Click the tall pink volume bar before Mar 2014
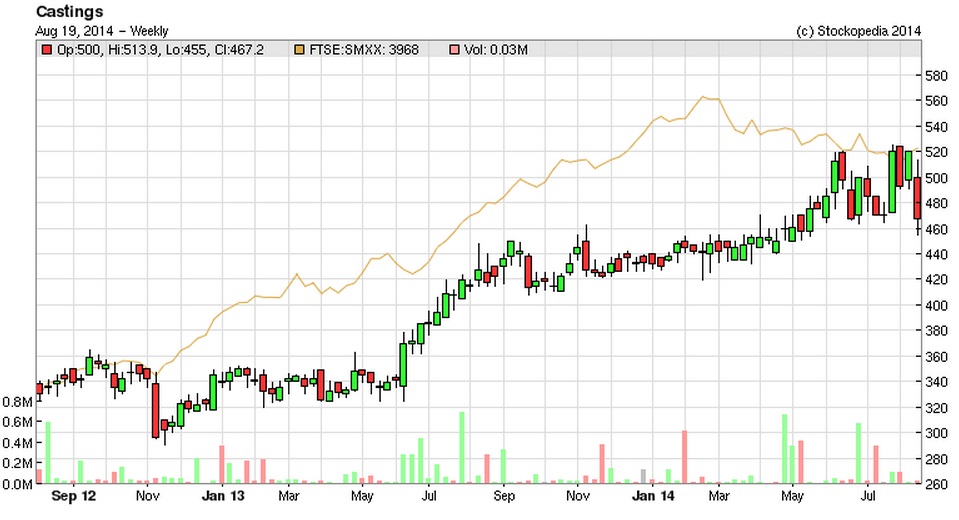Screen dimensions: 959x520 684,457
